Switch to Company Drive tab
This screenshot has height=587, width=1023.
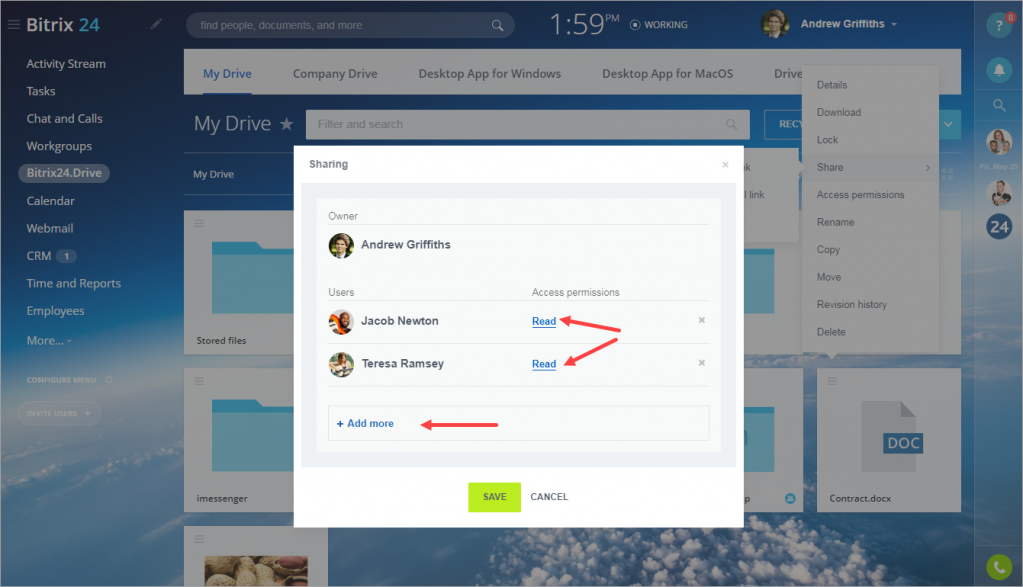point(335,74)
